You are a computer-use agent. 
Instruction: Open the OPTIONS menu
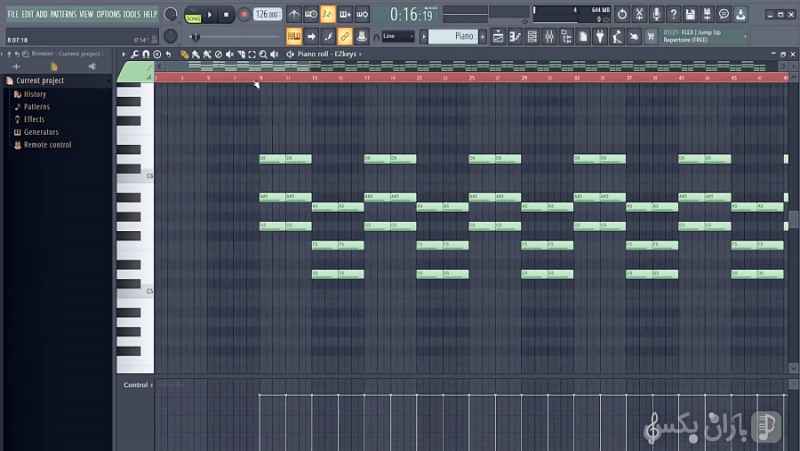[x=108, y=14]
